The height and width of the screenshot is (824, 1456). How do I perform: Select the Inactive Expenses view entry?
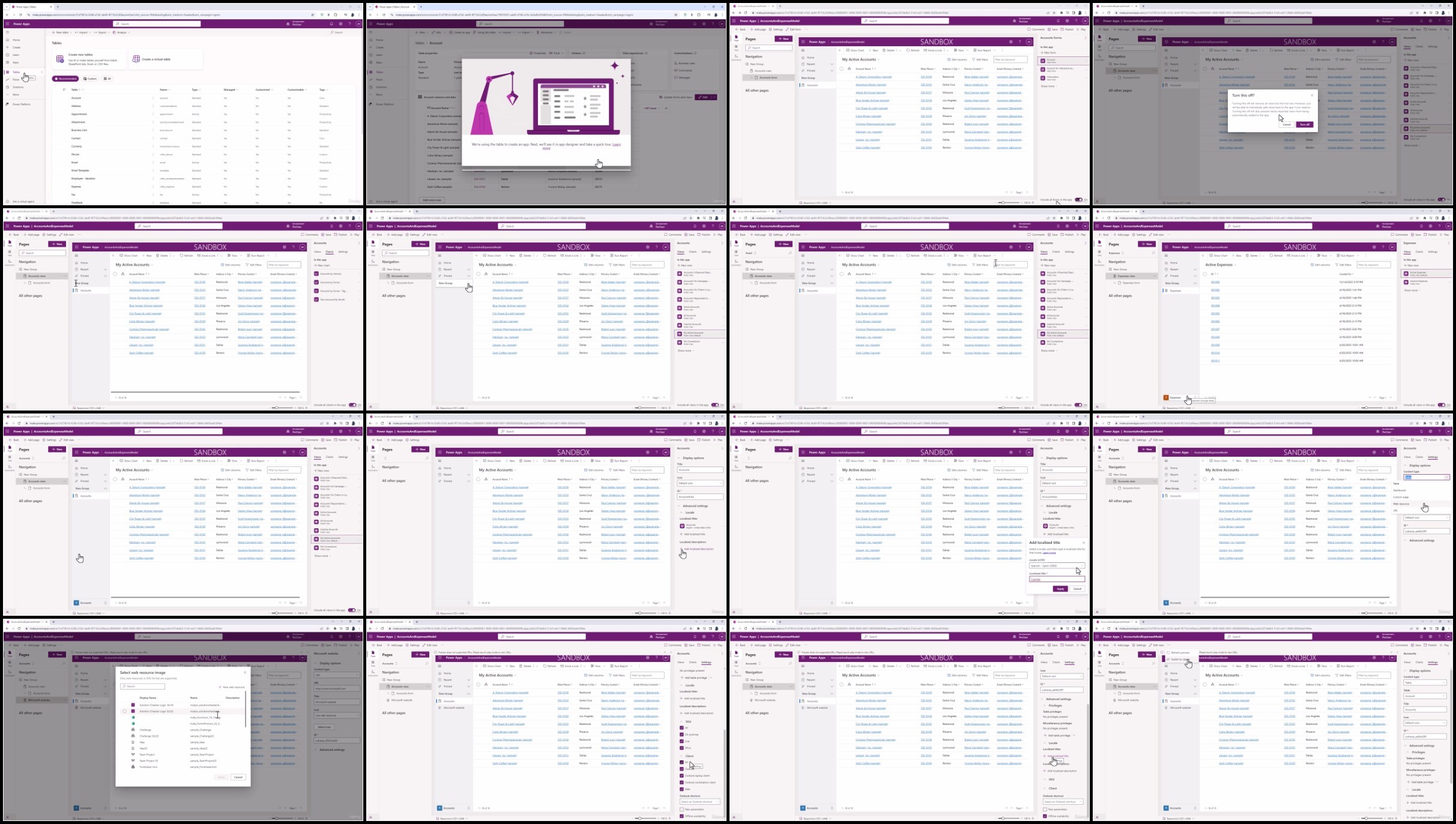pos(1425,282)
